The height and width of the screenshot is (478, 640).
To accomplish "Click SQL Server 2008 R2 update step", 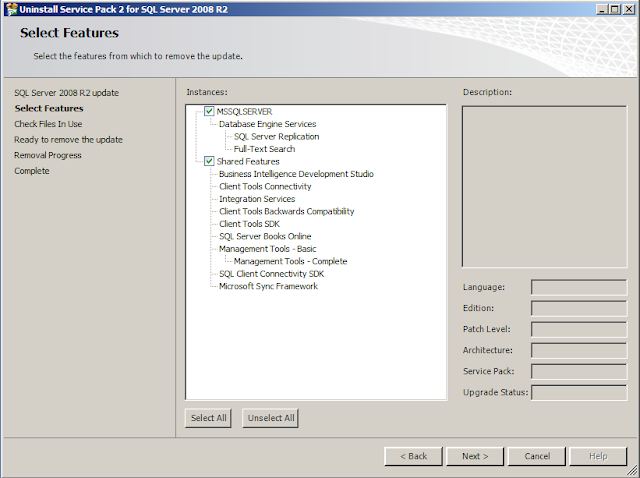I will click(67, 93).
